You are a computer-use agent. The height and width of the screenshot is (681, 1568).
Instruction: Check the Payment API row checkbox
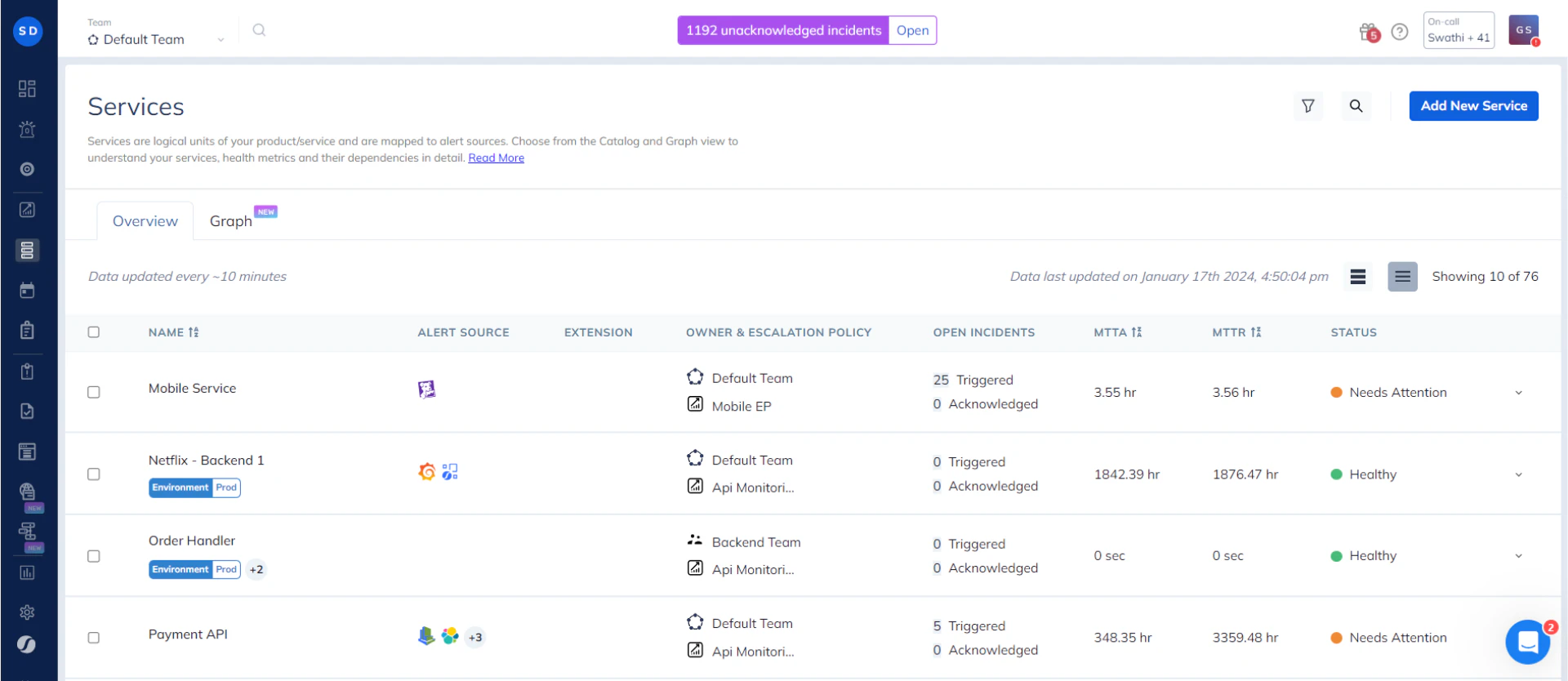[94, 638]
